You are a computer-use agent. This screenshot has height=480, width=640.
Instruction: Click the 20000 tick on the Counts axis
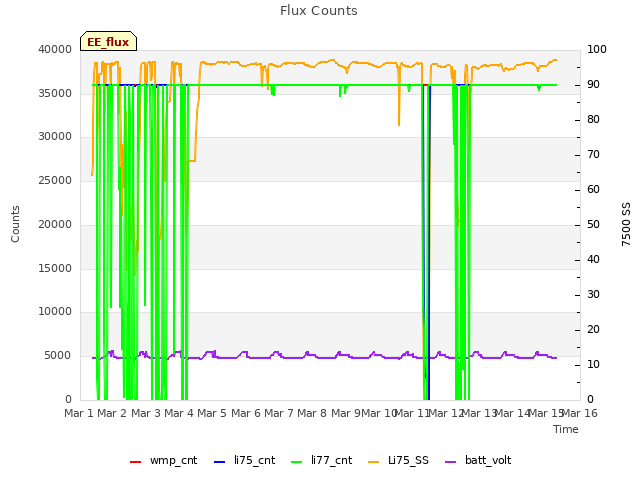(55, 224)
